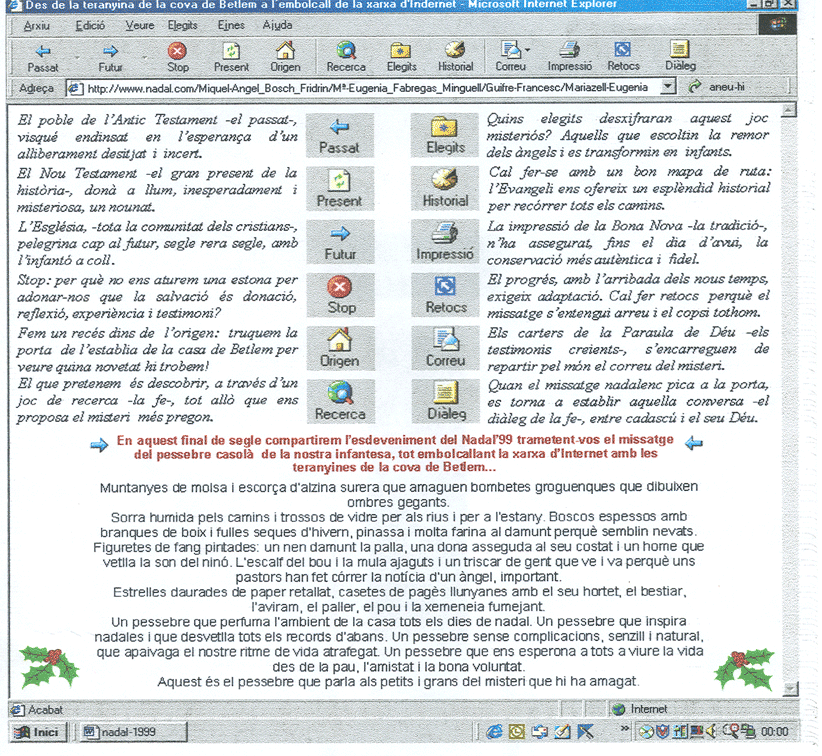The image size is (822, 756).
Task: Click the Inici start button
Action: (x=38, y=732)
